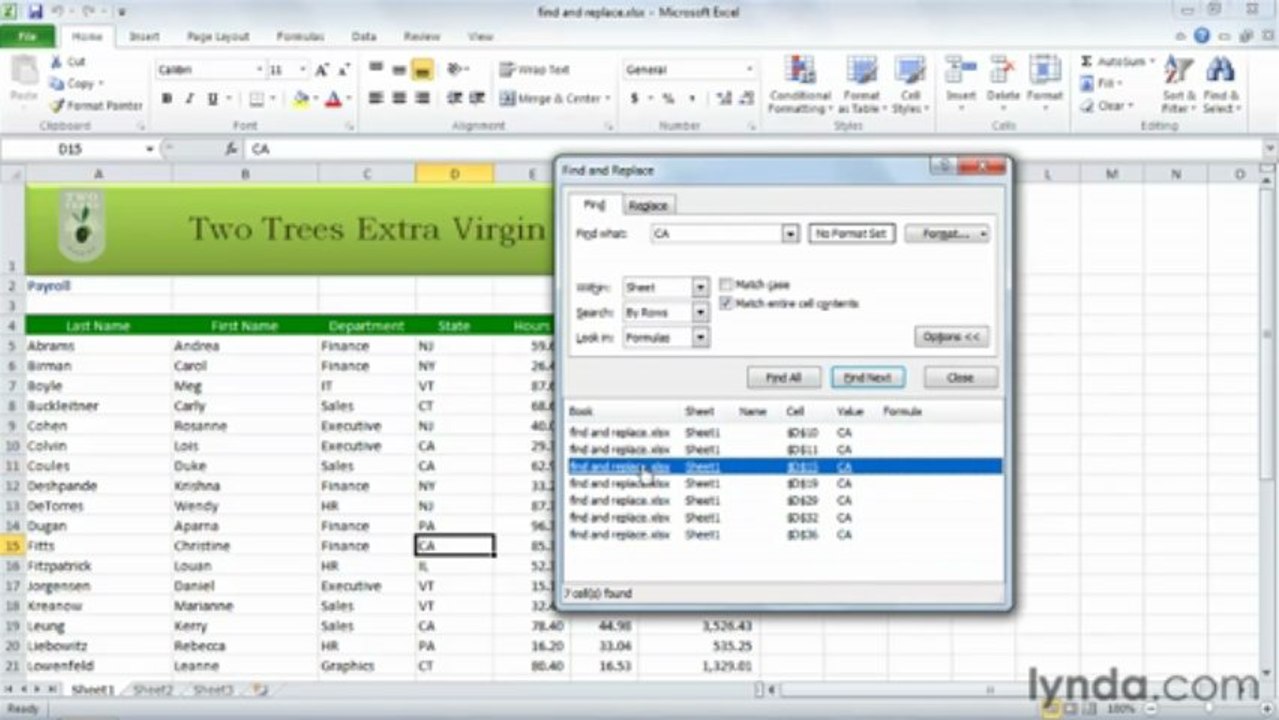Open Cell Styles gallery

click(910, 84)
